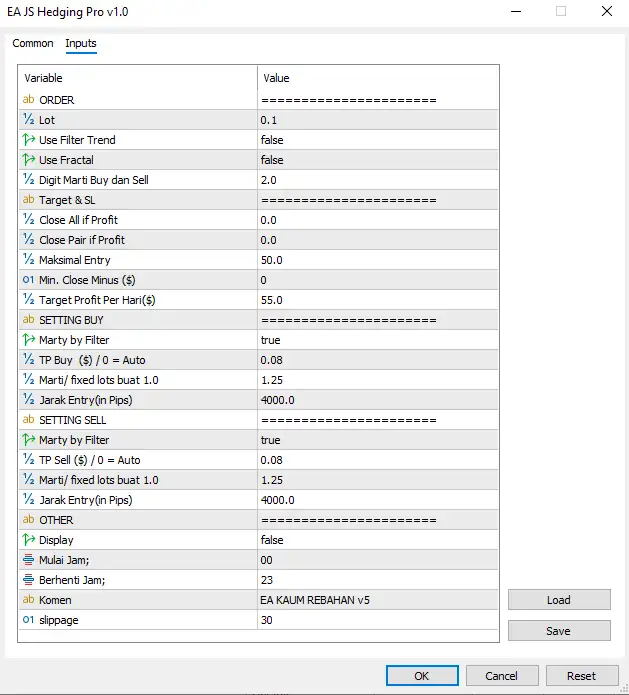Viewport: 629px width, 695px height.
Task: Click the arrow icon next to Use Filter Trend
Action: [28, 140]
